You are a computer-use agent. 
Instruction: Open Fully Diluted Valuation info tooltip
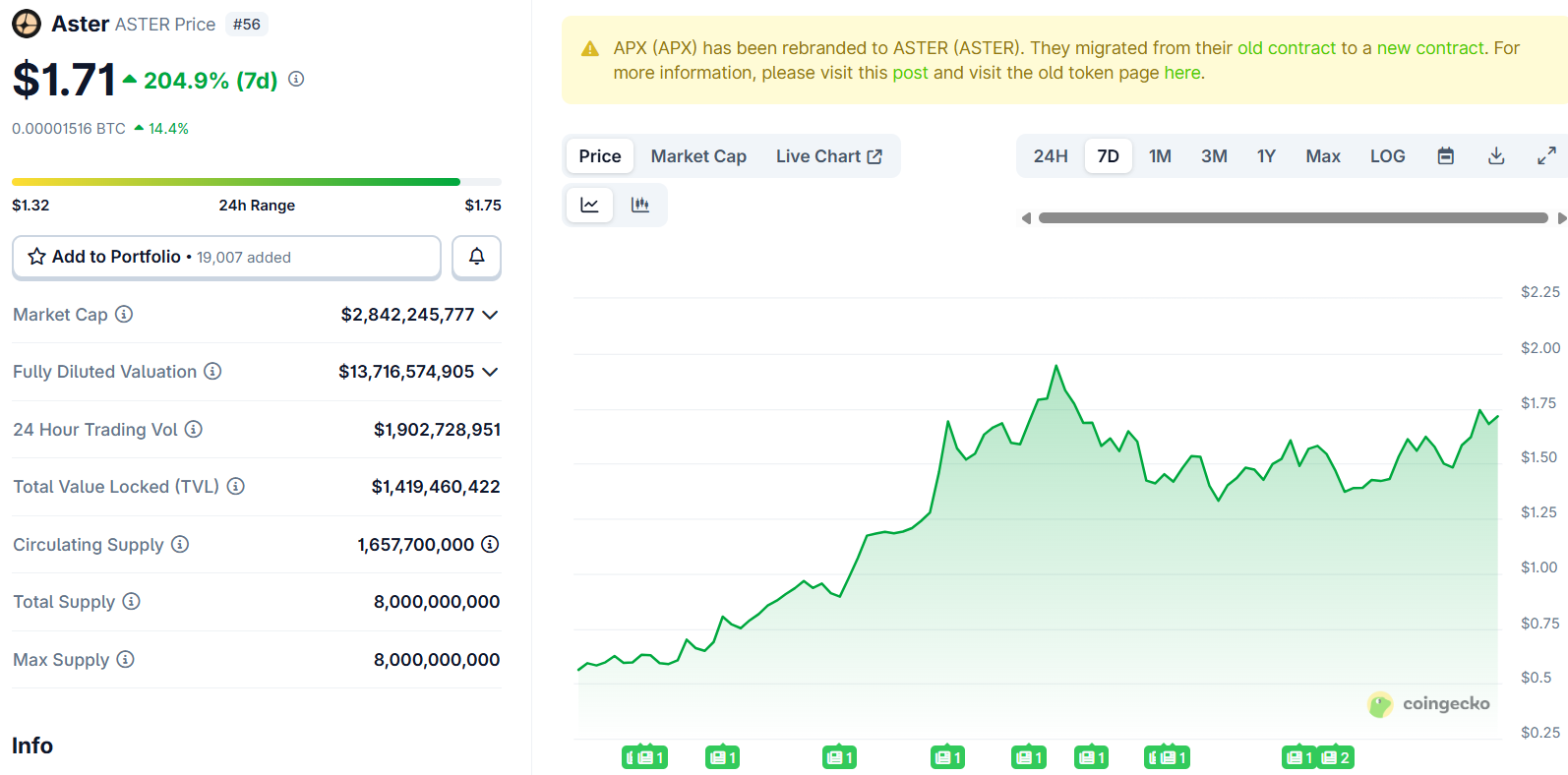tap(212, 371)
